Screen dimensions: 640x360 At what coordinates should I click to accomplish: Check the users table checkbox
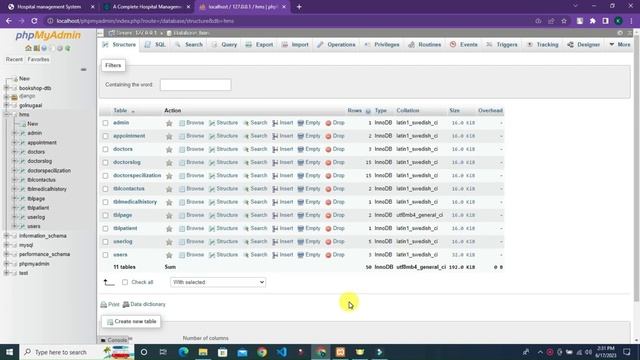coord(105,255)
